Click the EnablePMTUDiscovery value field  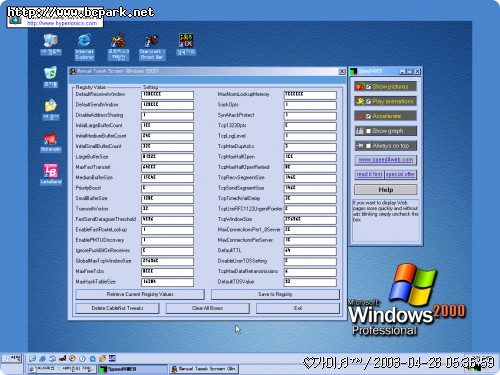pyautogui.click(x=167, y=240)
